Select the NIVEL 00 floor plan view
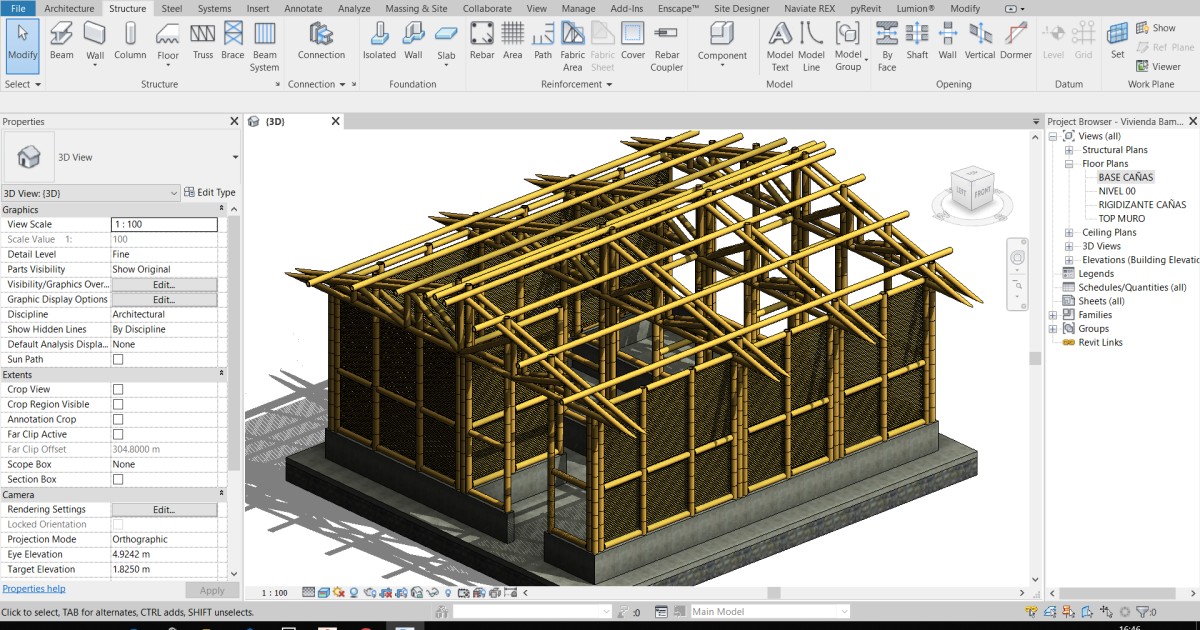1200x630 pixels. [x=1118, y=190]
